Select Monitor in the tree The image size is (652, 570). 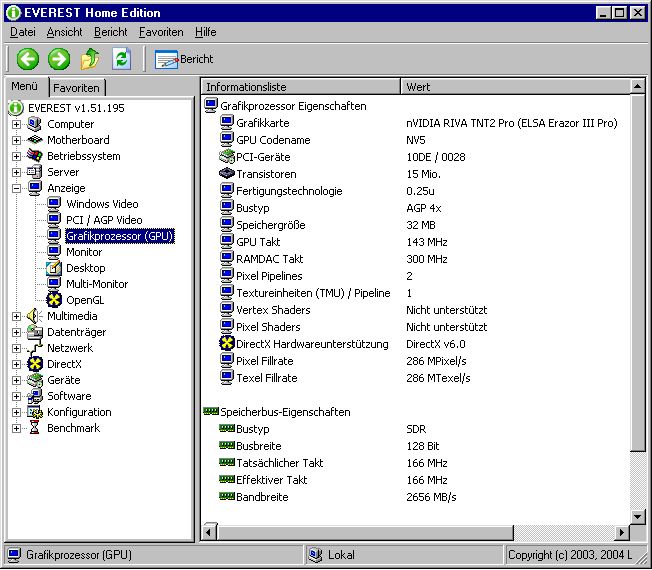pos(84,252)
